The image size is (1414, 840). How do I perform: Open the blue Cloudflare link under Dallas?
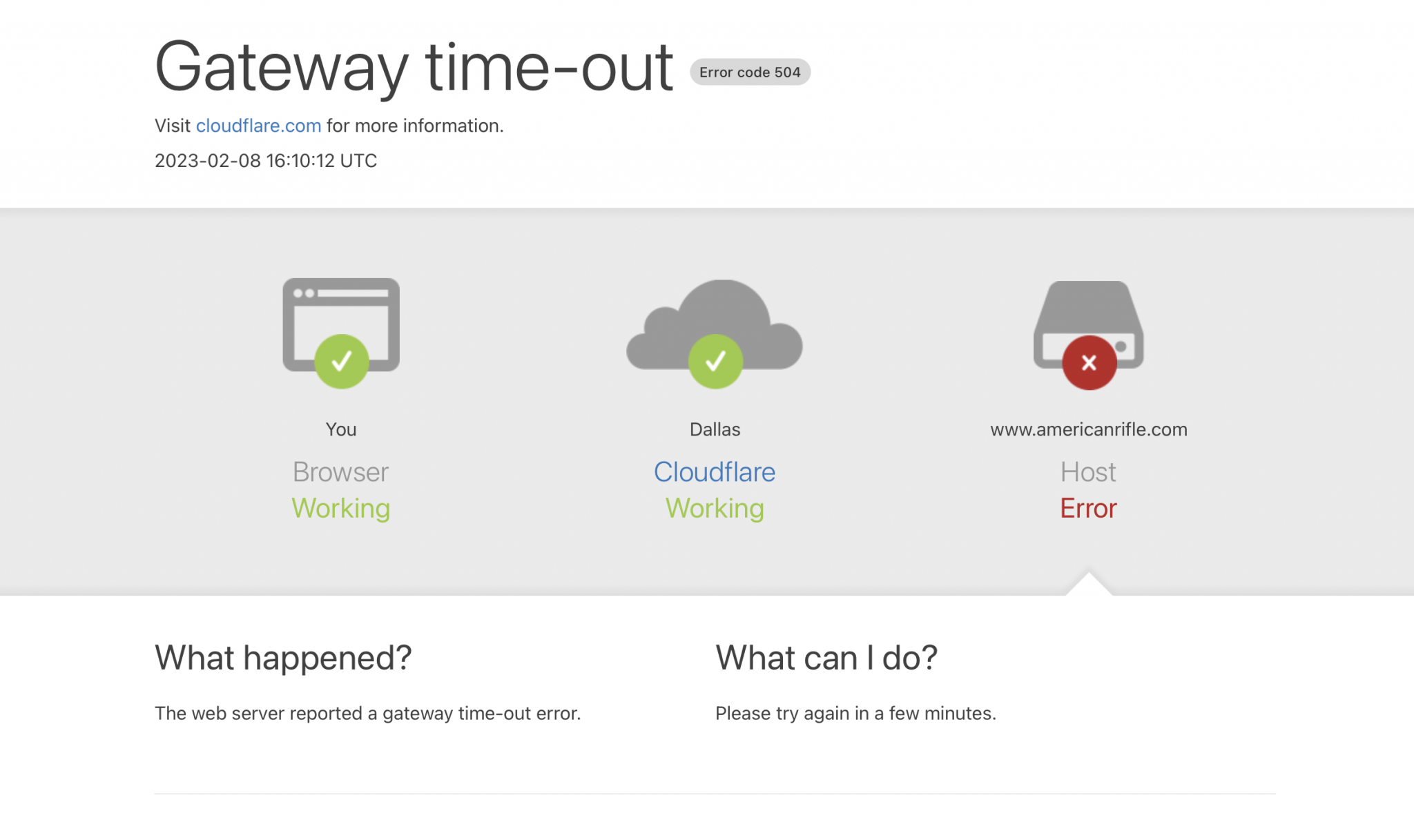tap(715, 472)
